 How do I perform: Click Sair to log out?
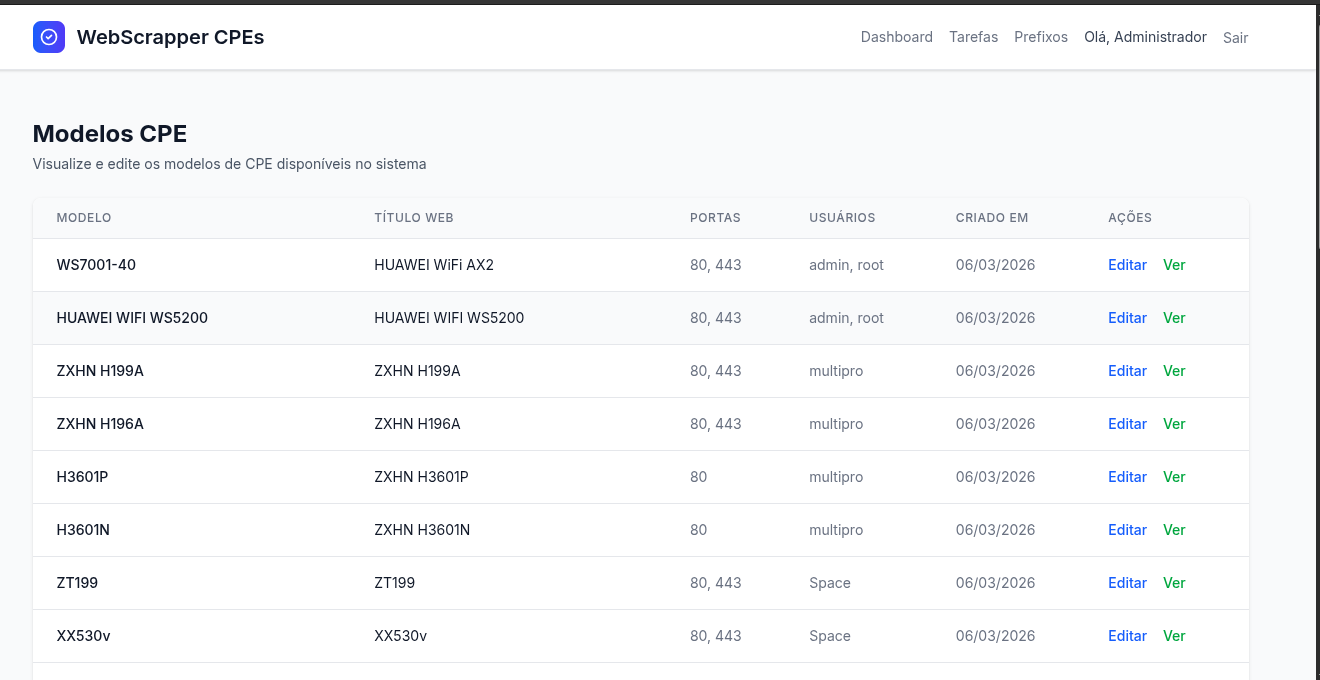click(x=1235, y=38)
